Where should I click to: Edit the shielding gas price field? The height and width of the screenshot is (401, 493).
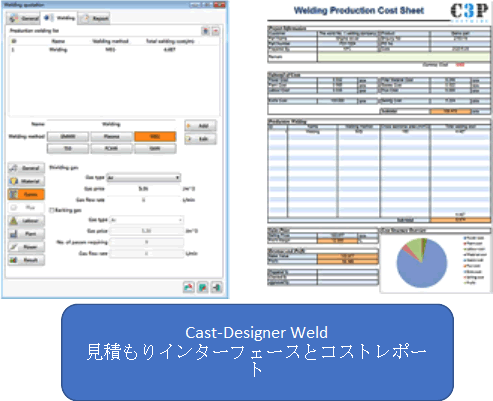point(144,189)
